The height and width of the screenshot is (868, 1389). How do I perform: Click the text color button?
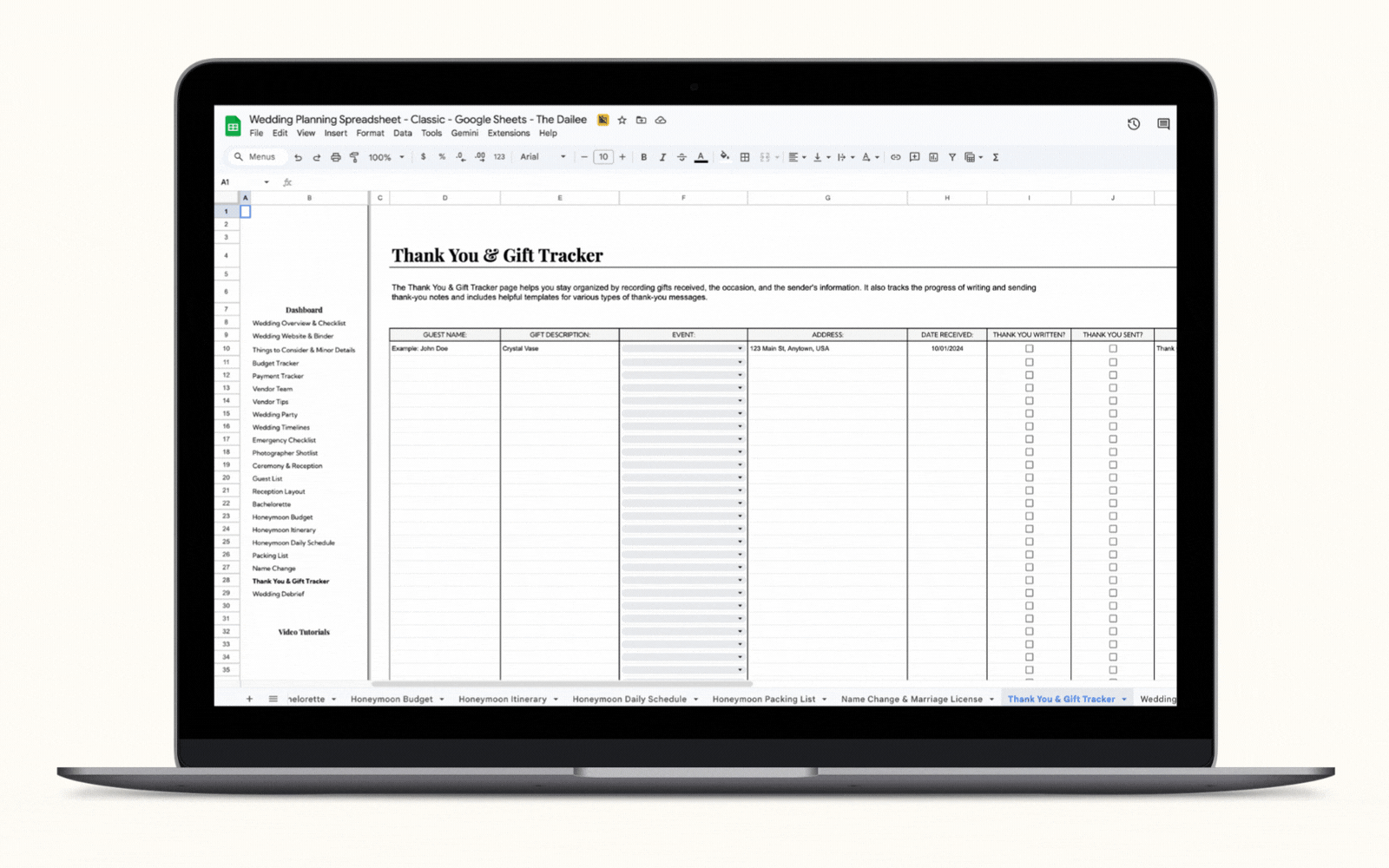(x=701, y=157)
